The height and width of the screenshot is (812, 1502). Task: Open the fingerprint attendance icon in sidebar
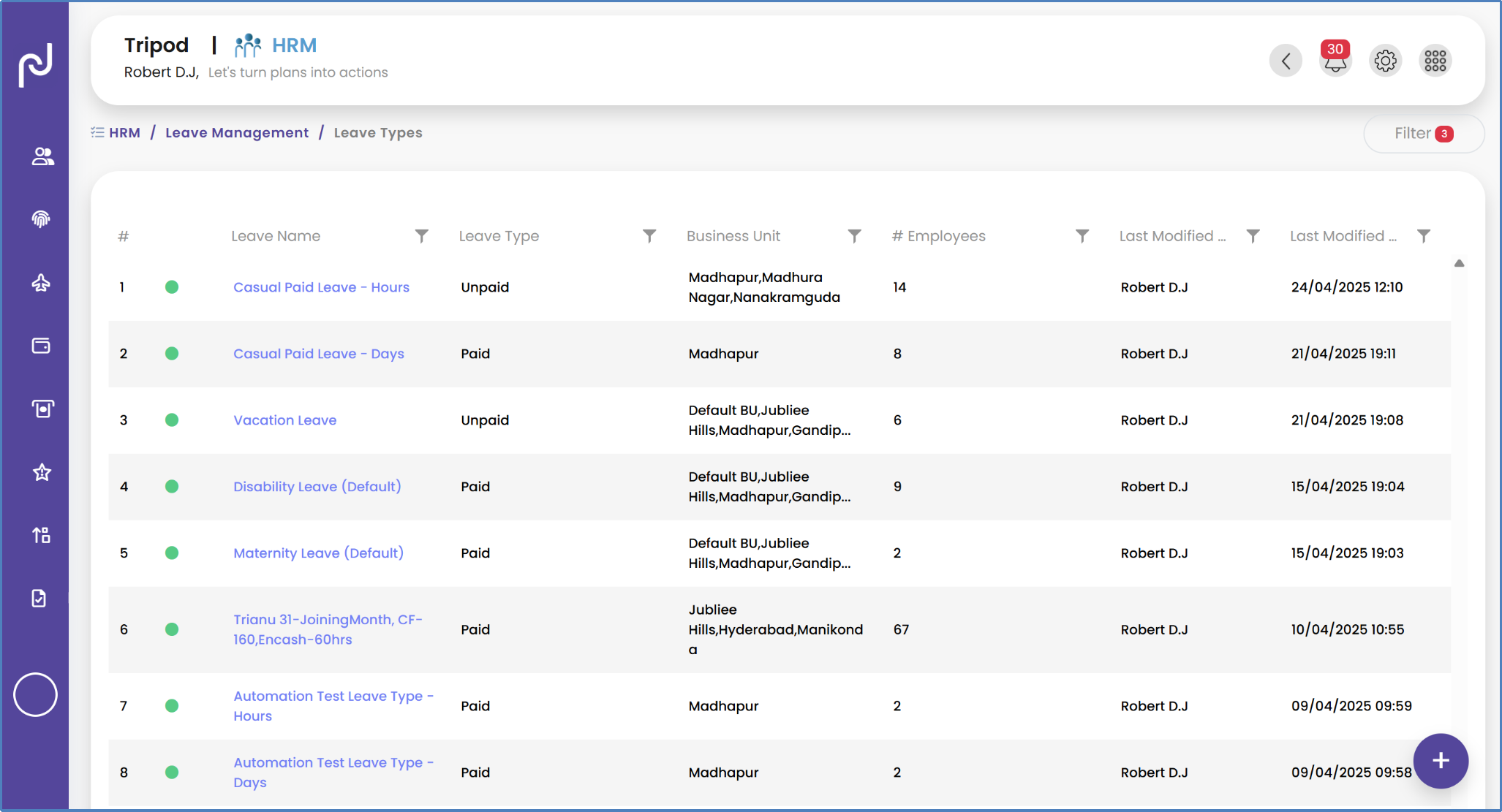(x=41, y=219)
